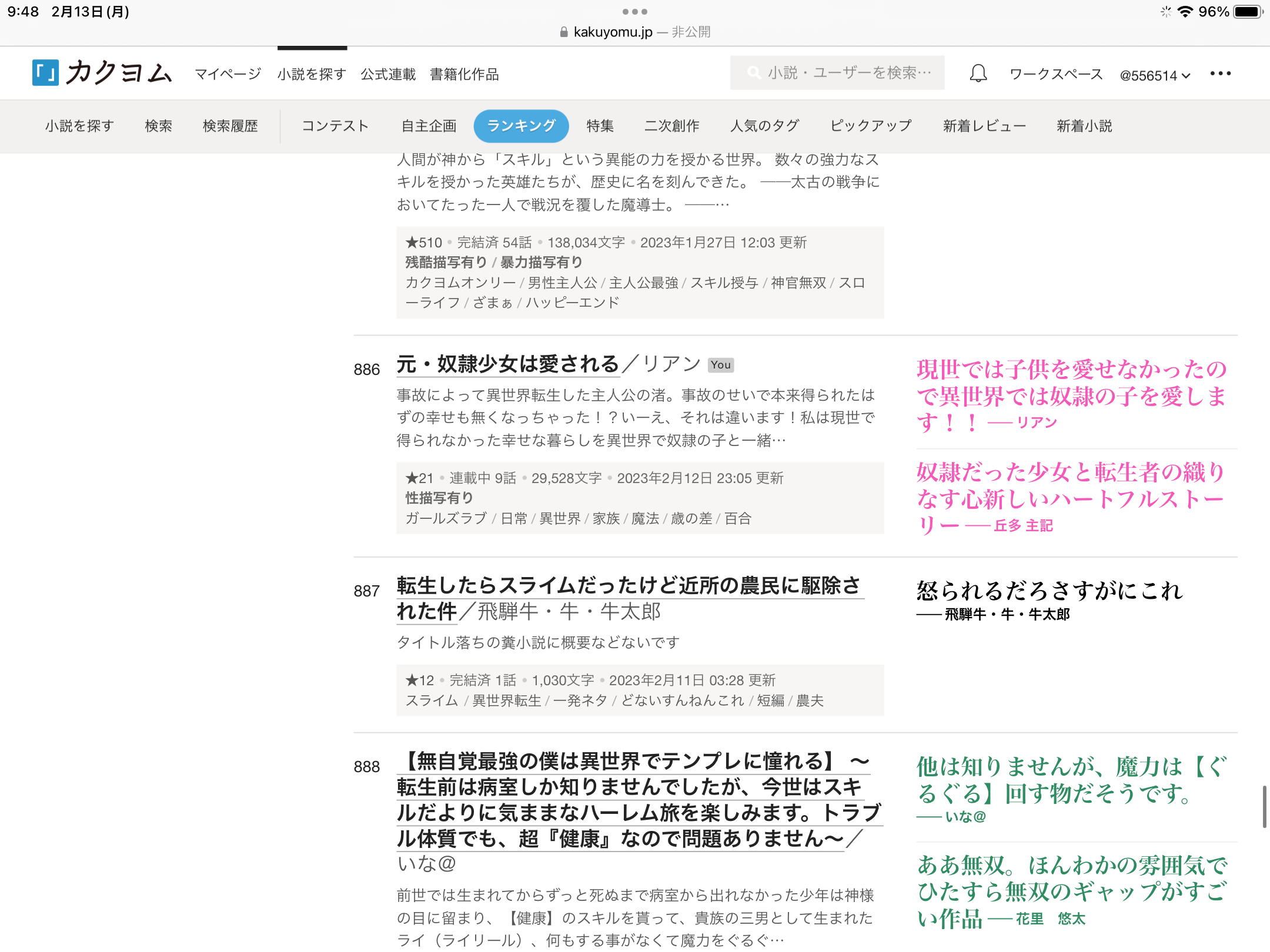Open the 転生したらスライムだったけど novel title
The width and height of the screenshot is (1270, 952).
coord(627,586)
